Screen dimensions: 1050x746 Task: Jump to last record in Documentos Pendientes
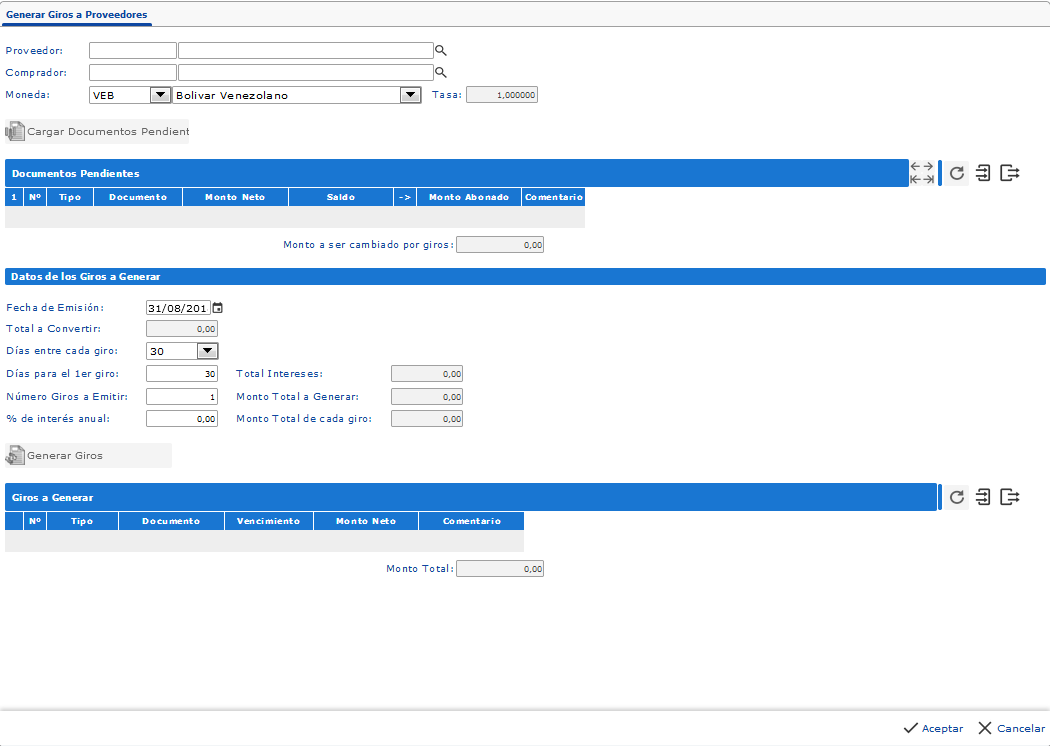click(x=928, y=179)
